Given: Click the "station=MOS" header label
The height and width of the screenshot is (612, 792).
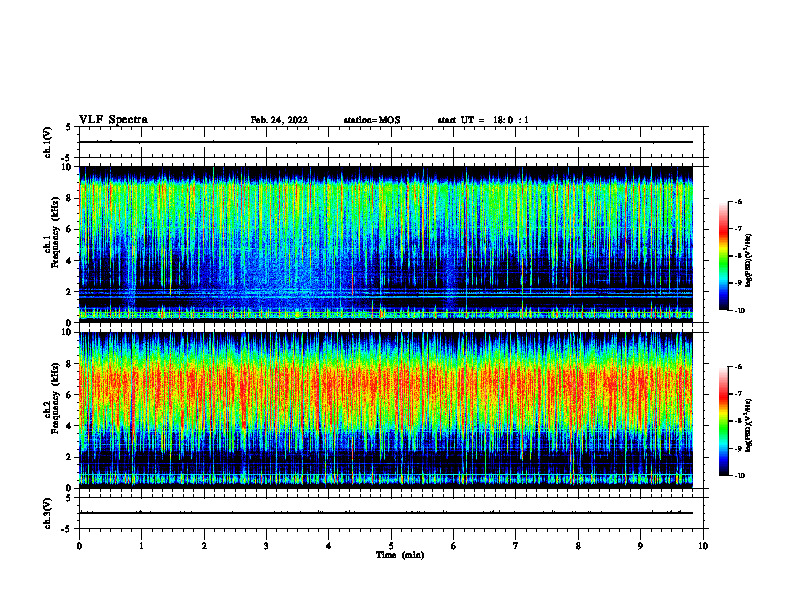Looking at the screenshot, I should [372, 120].
